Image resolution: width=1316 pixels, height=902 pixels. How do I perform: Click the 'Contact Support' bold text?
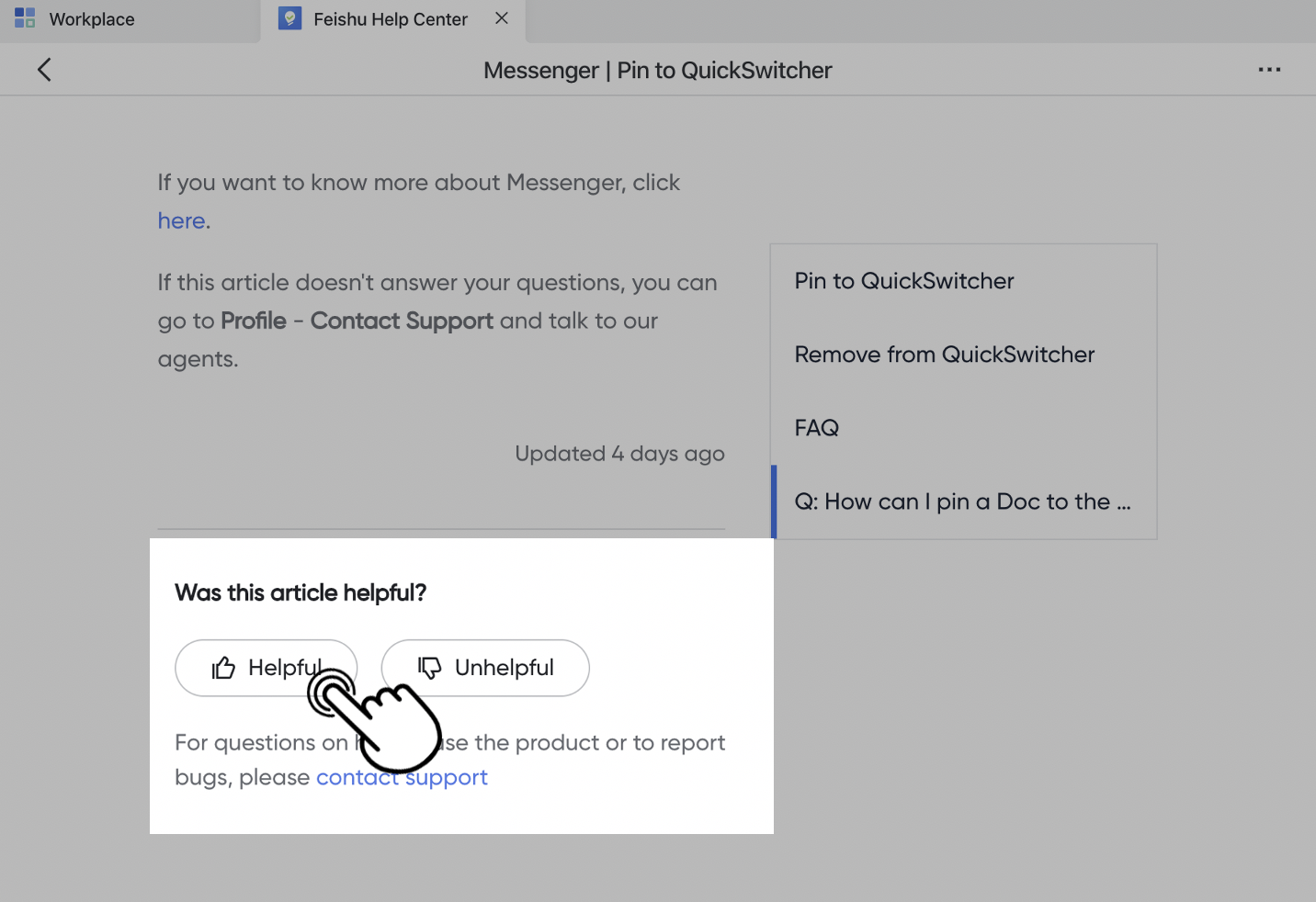click(x=402, y=321)
